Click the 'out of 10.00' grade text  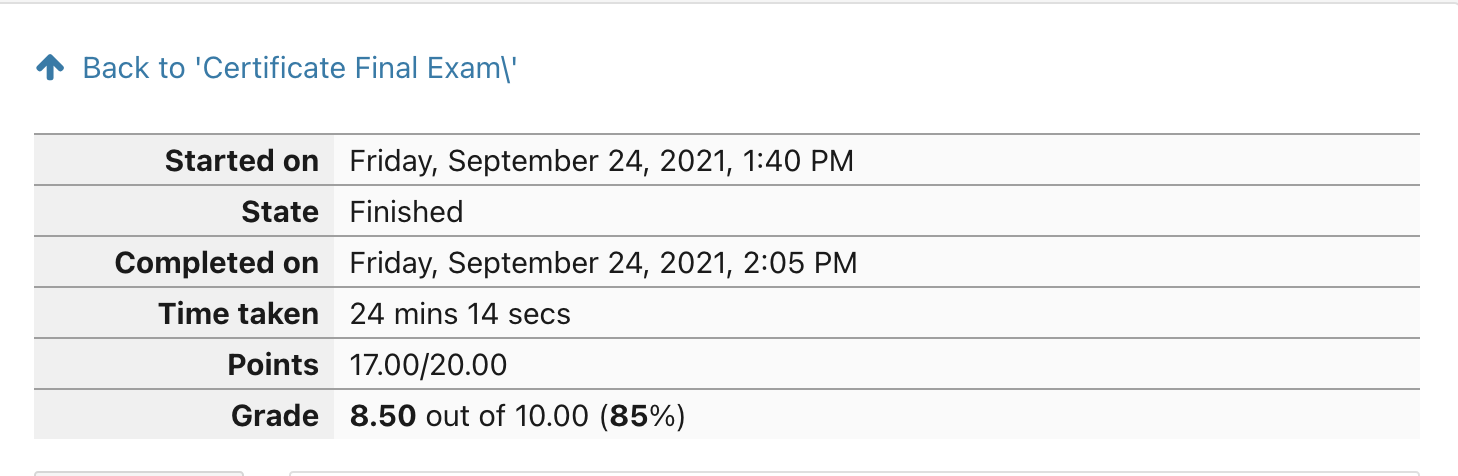tap(507, 416)
